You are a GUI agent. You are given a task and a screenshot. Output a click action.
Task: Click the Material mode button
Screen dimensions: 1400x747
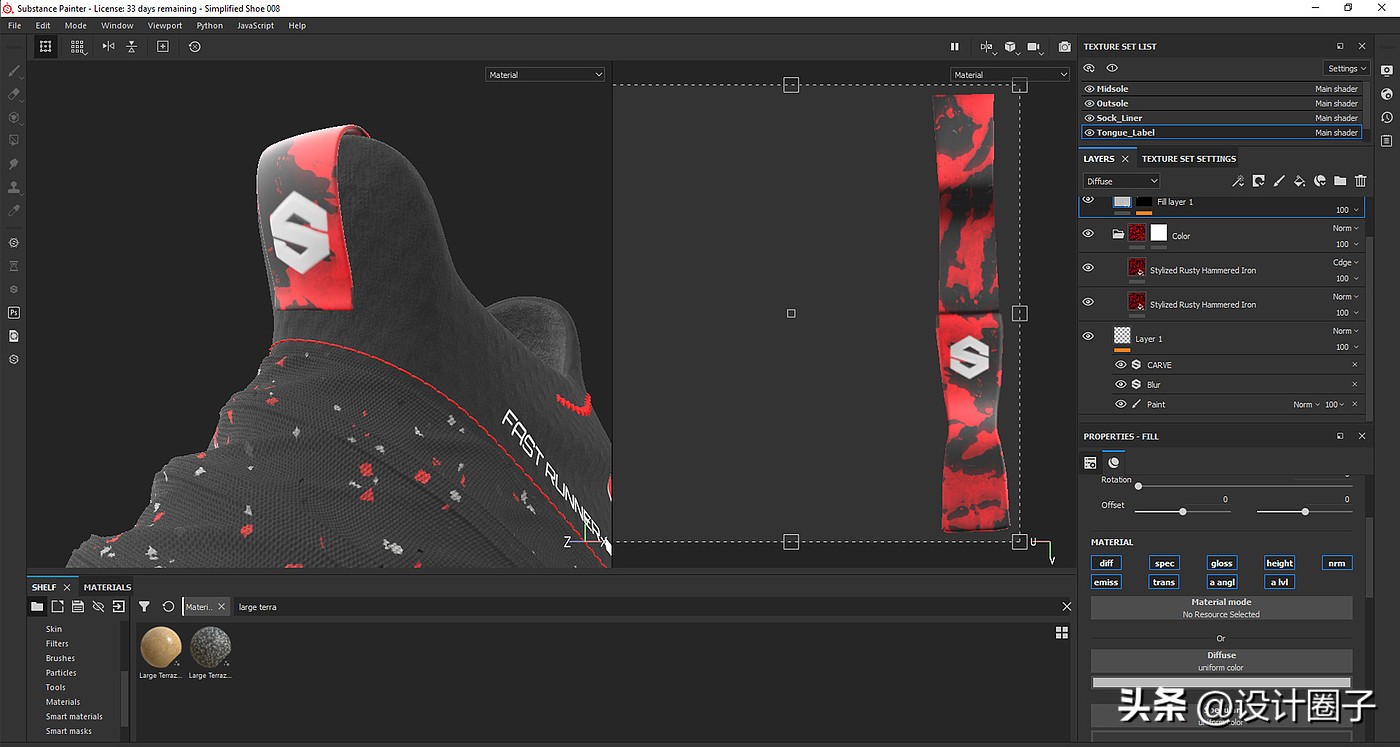pos(1221,607)
